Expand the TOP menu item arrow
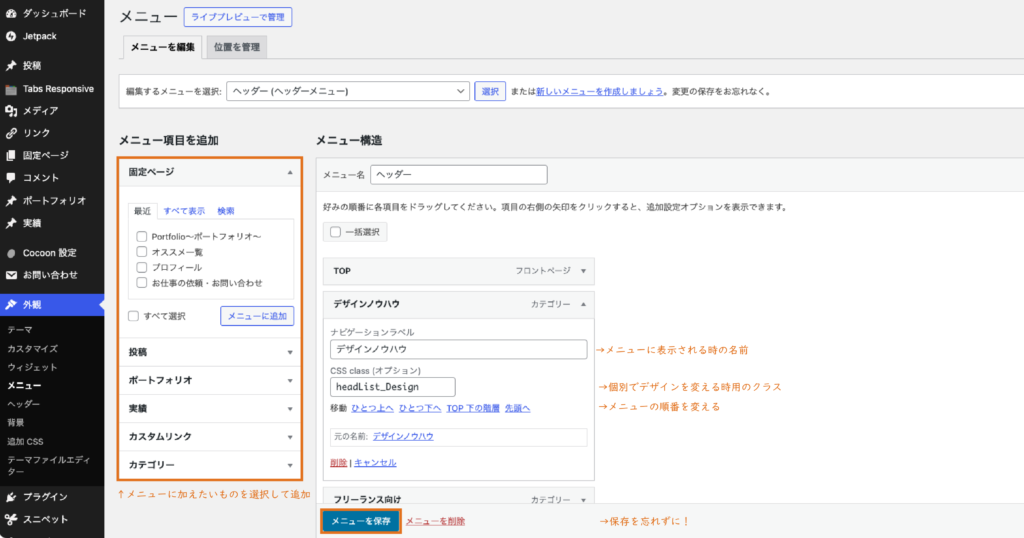This screenshot has width=1024, height=538. [583, 271]
